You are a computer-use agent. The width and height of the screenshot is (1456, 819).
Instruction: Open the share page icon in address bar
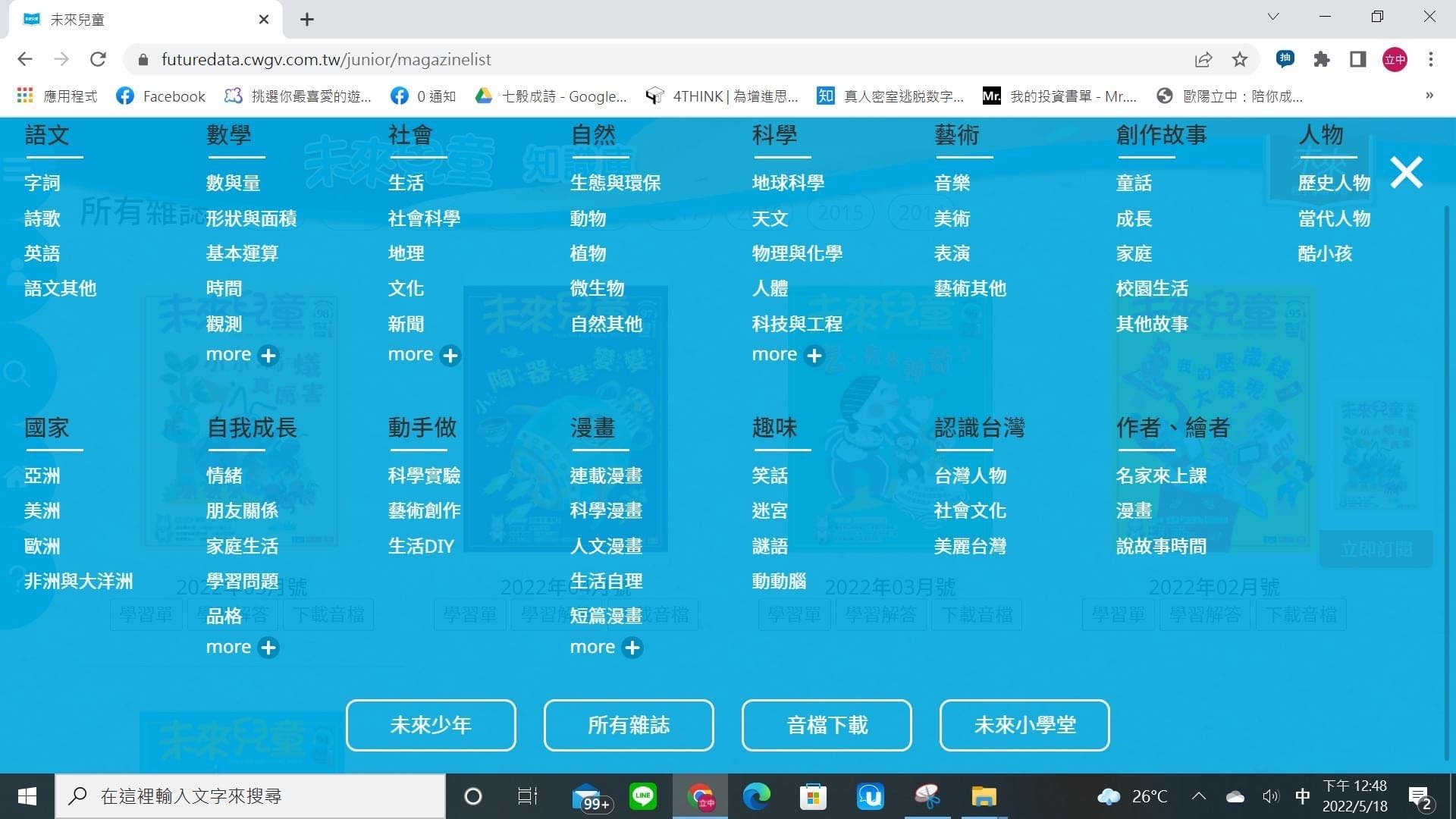tap(1203, 59)
